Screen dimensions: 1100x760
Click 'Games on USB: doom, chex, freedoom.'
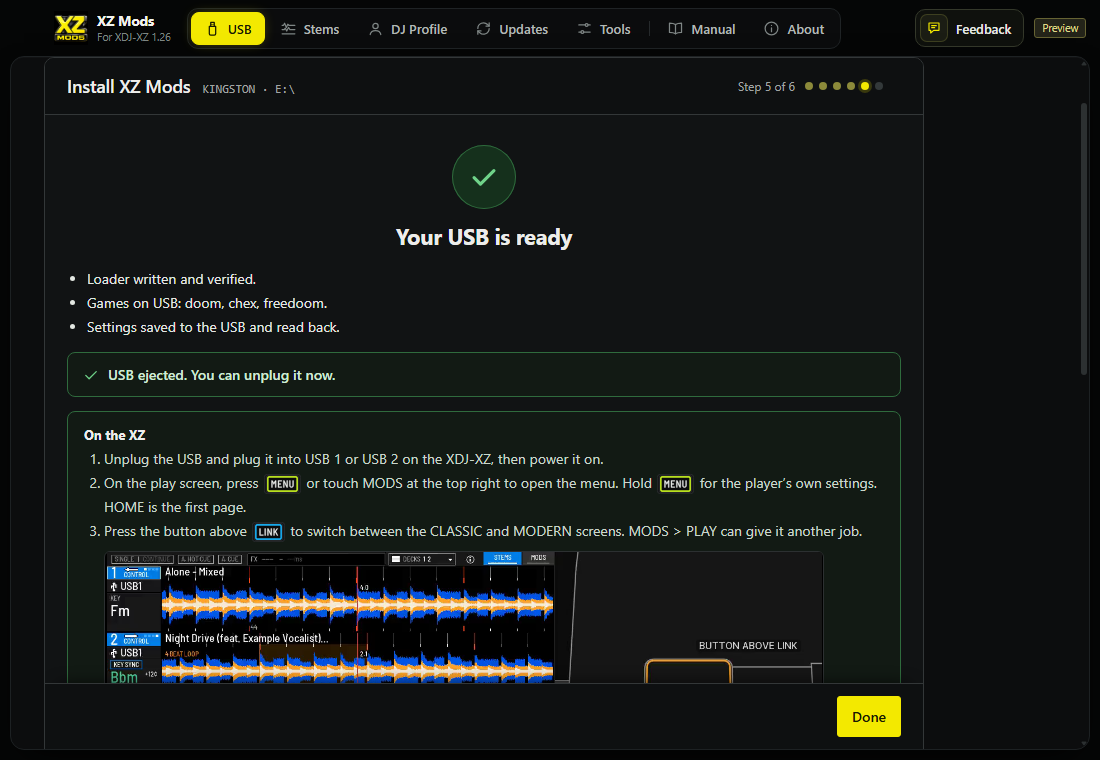207,303
